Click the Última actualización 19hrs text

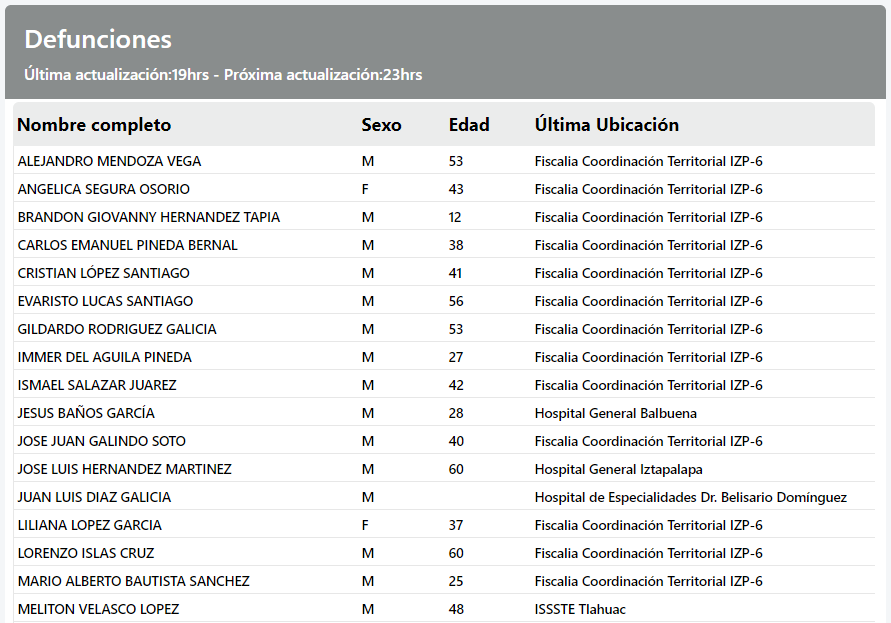click(116, 75)
